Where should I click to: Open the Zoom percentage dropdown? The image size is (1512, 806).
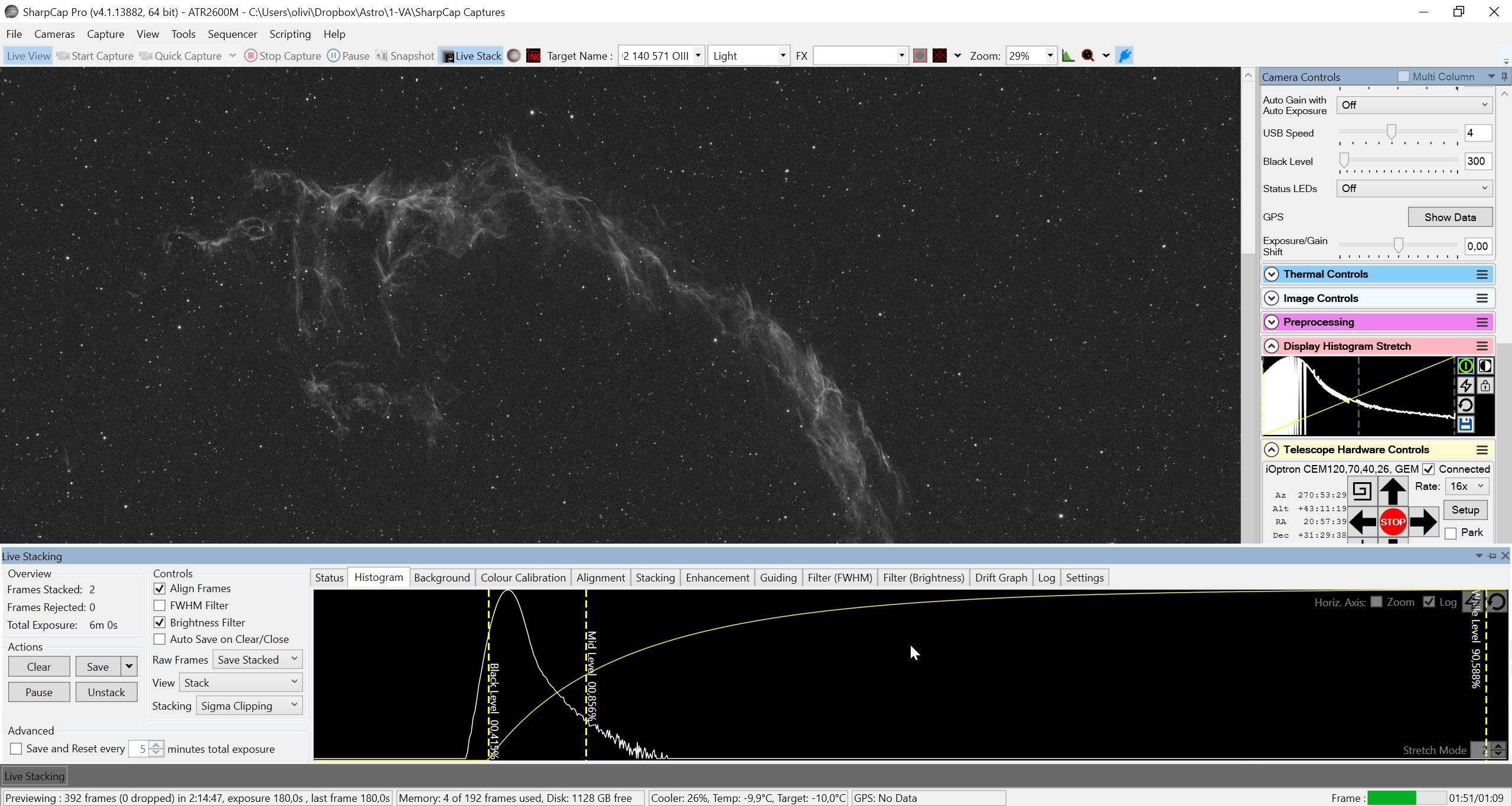pos(1050,56)
